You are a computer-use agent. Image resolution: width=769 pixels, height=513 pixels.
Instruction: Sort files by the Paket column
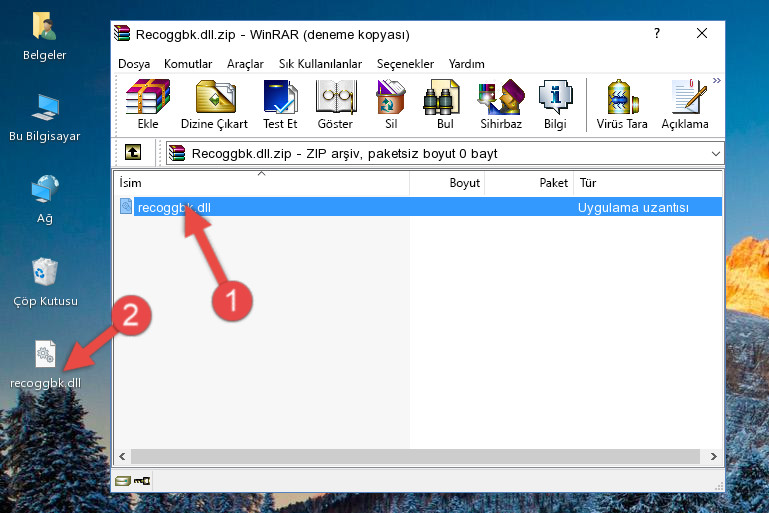pos(529,183)
